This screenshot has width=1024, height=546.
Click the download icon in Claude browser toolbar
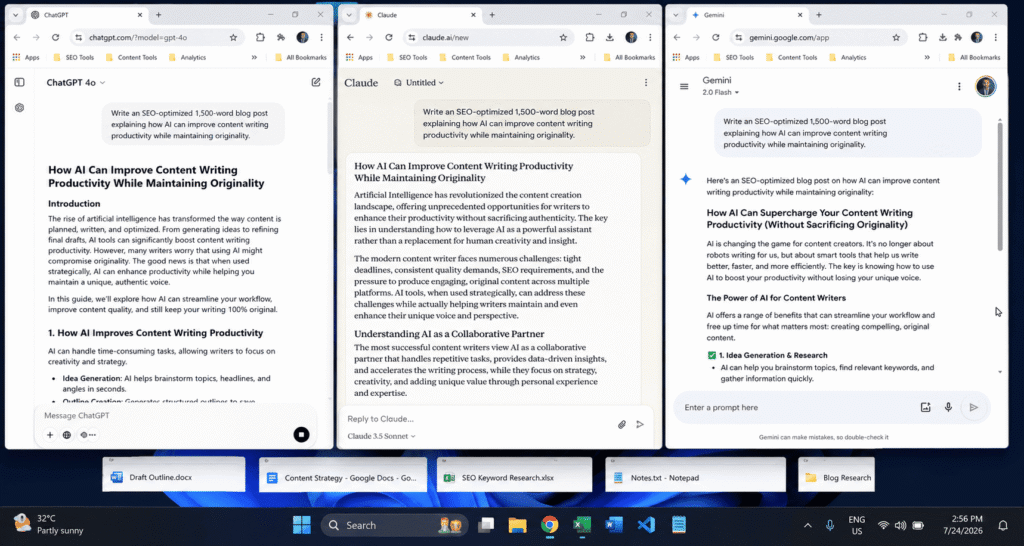pyautogui.click(x=609, y=38)
